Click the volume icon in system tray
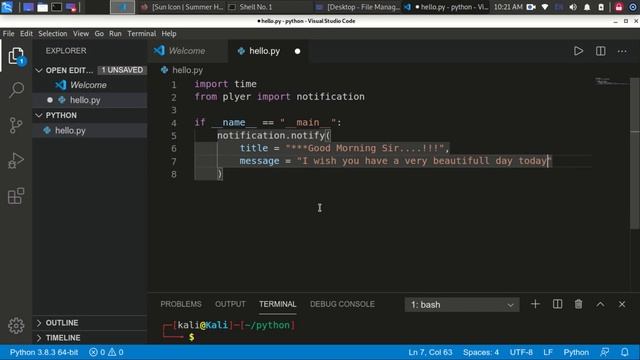The width and height of the screenshot is (640, 360). point(573,7)
